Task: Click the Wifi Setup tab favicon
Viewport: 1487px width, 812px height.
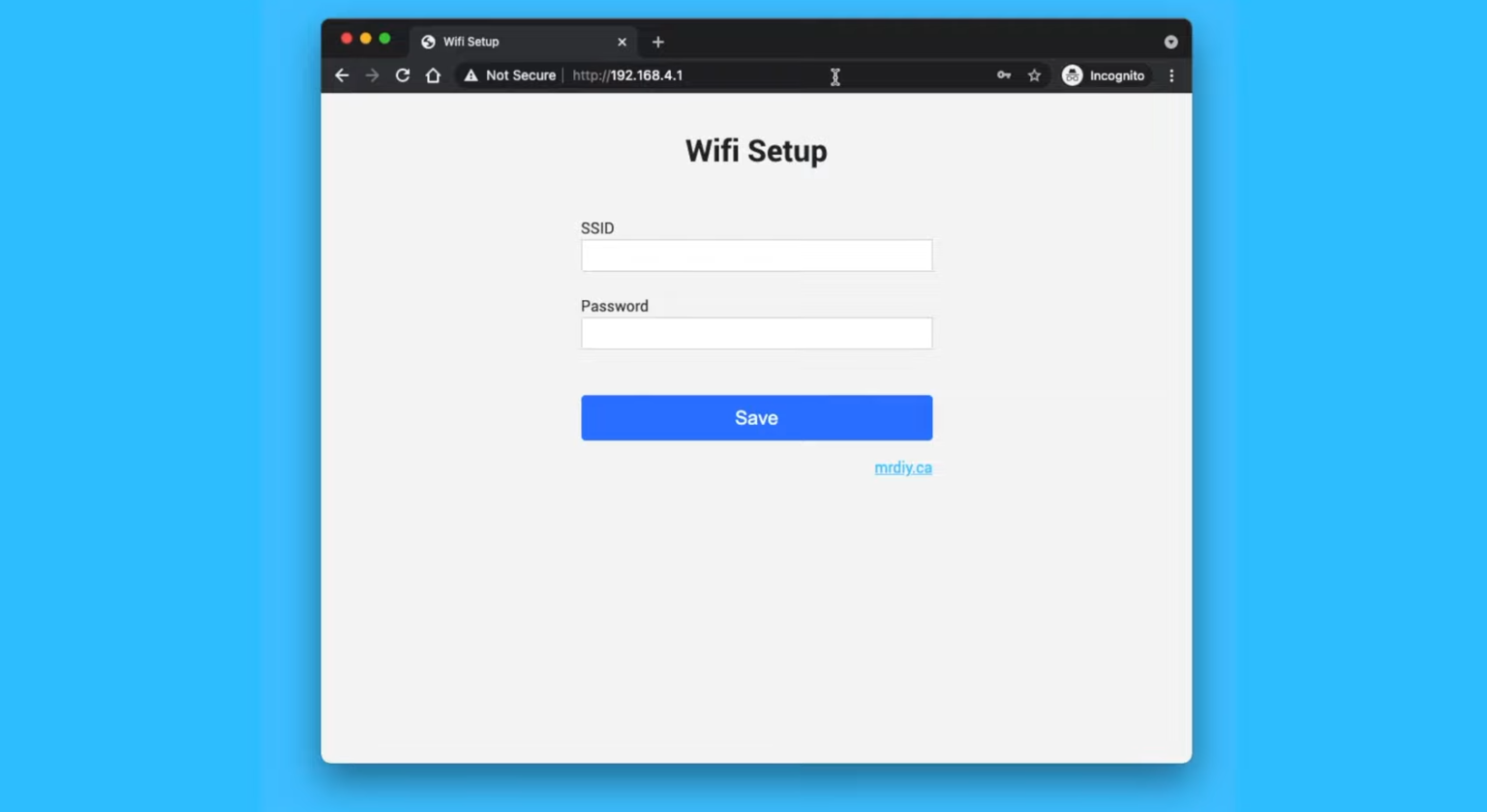Action: pos(427,42)
